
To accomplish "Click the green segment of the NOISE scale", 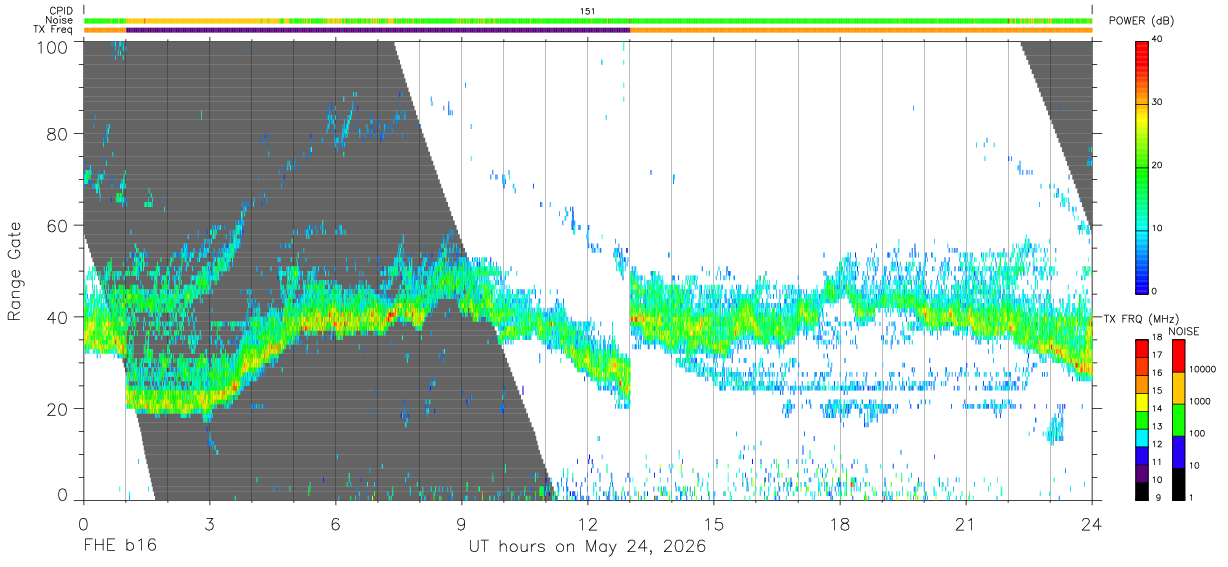I will [1178, 419].
